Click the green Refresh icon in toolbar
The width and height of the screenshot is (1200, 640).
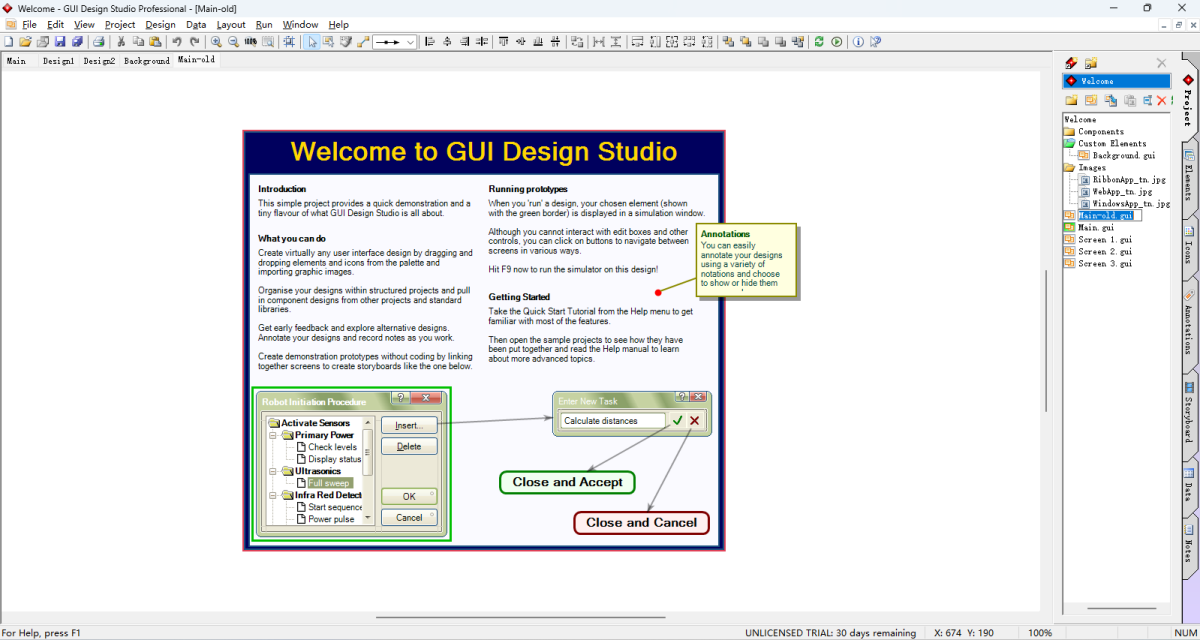[x=820, y=42]
